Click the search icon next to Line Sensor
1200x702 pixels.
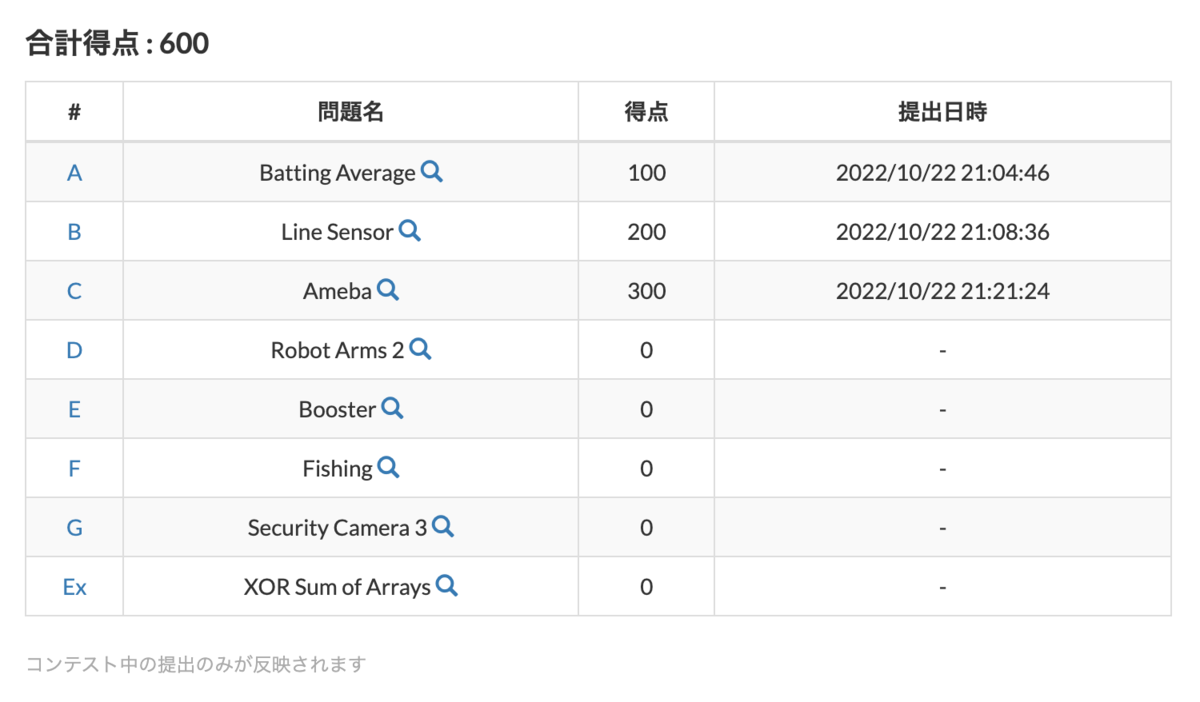pyautogui.click(x=409, y=231)
